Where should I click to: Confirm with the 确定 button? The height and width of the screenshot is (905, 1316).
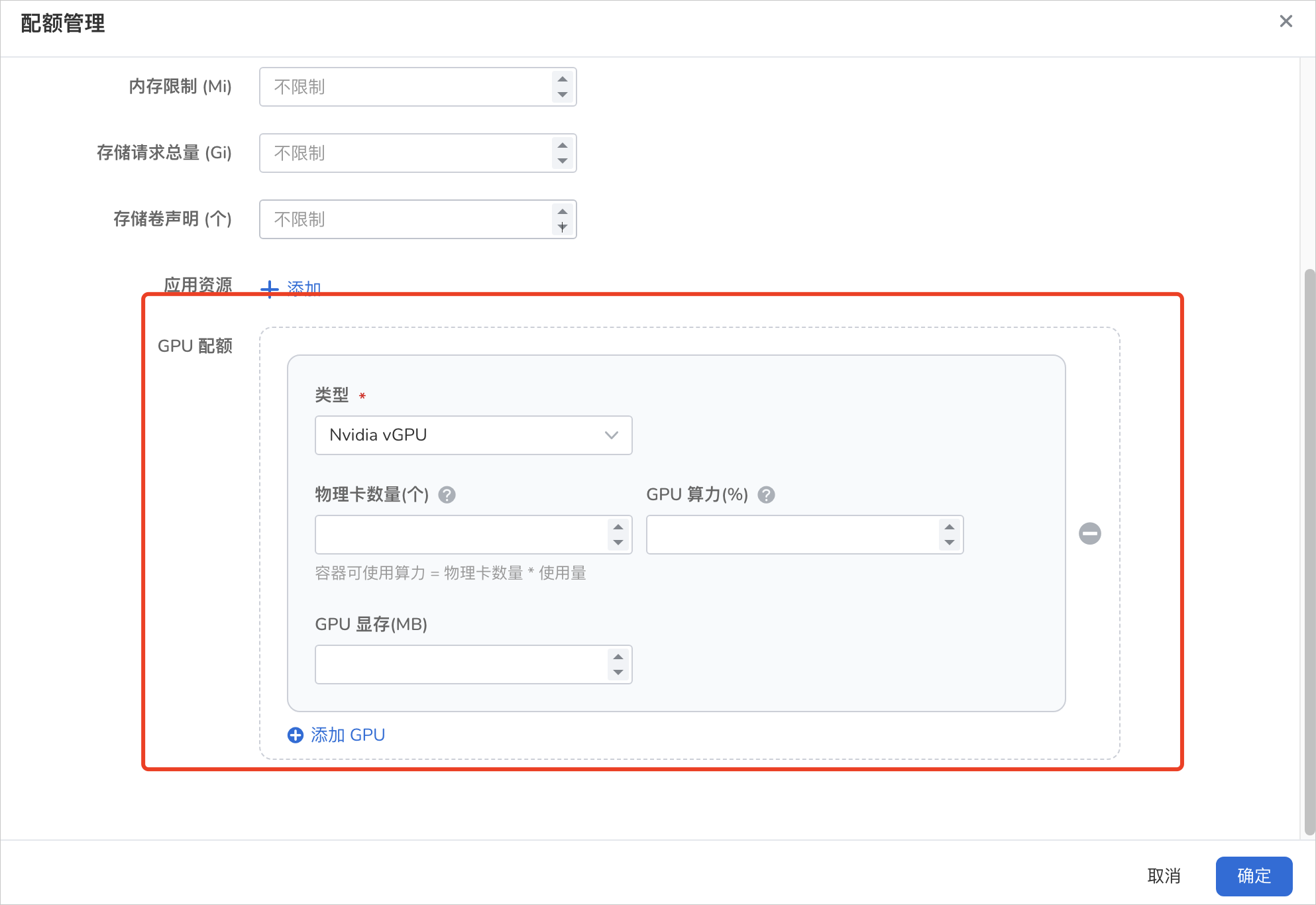1254,876
